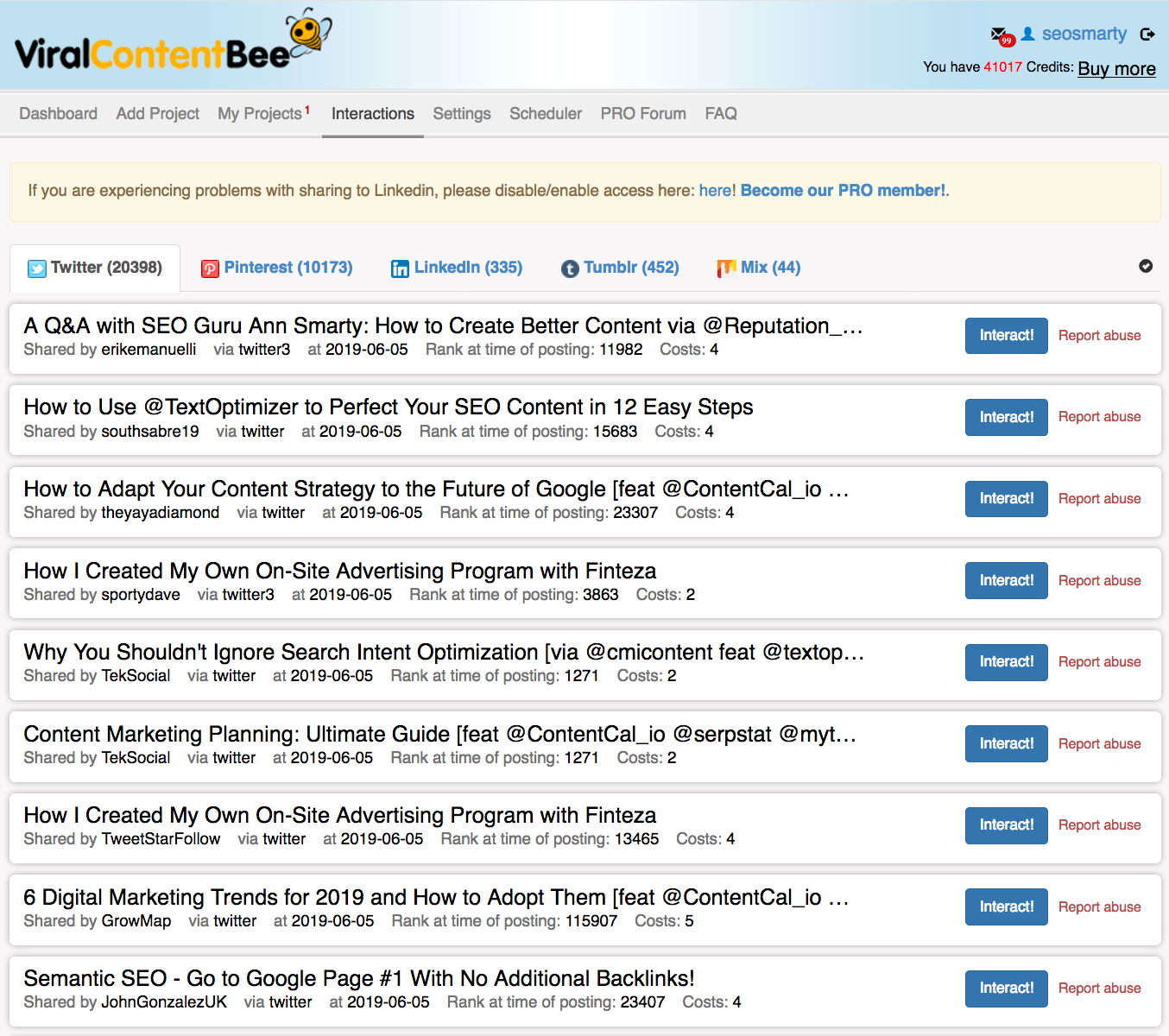Screen dimensions: 1169x1036
Task: Click 'Shared by JohnGonzalezUK' text
Action: 125,1002
